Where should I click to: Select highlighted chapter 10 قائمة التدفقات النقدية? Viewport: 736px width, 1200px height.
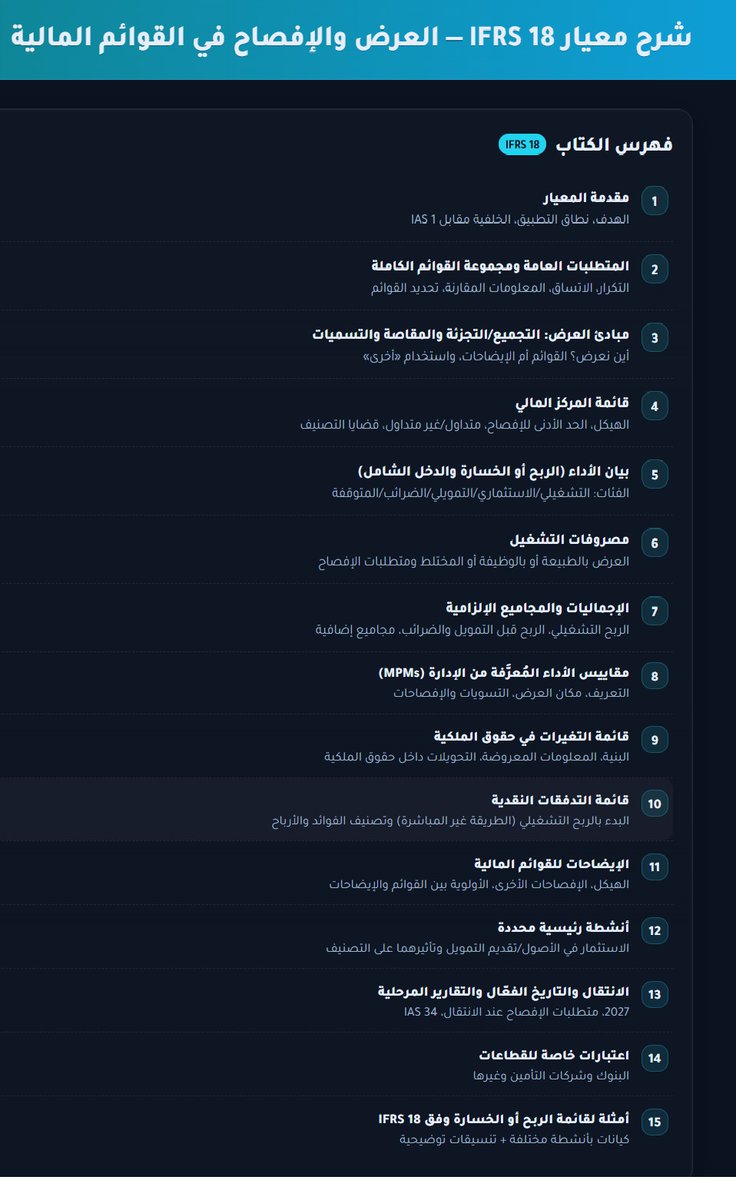click(560, 800)
